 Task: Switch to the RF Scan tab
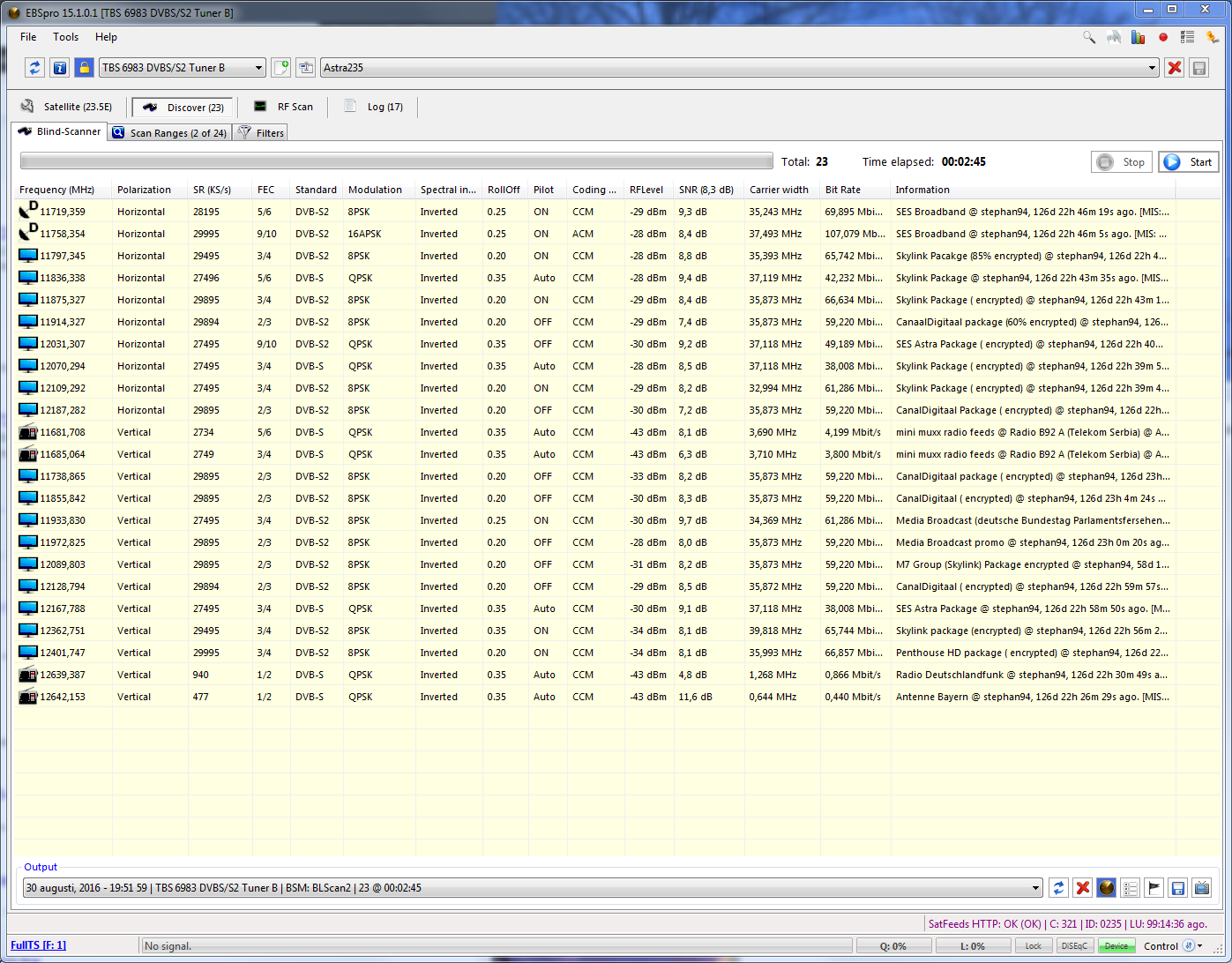point(283,107)
